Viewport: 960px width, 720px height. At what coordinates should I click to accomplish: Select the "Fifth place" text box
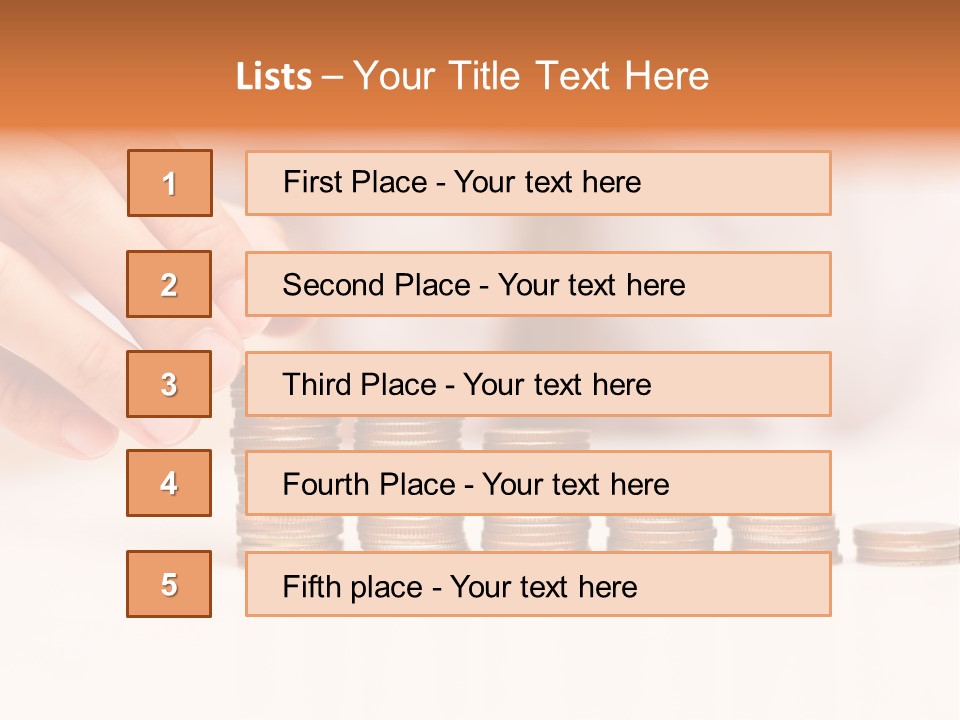tap(538, 584)
